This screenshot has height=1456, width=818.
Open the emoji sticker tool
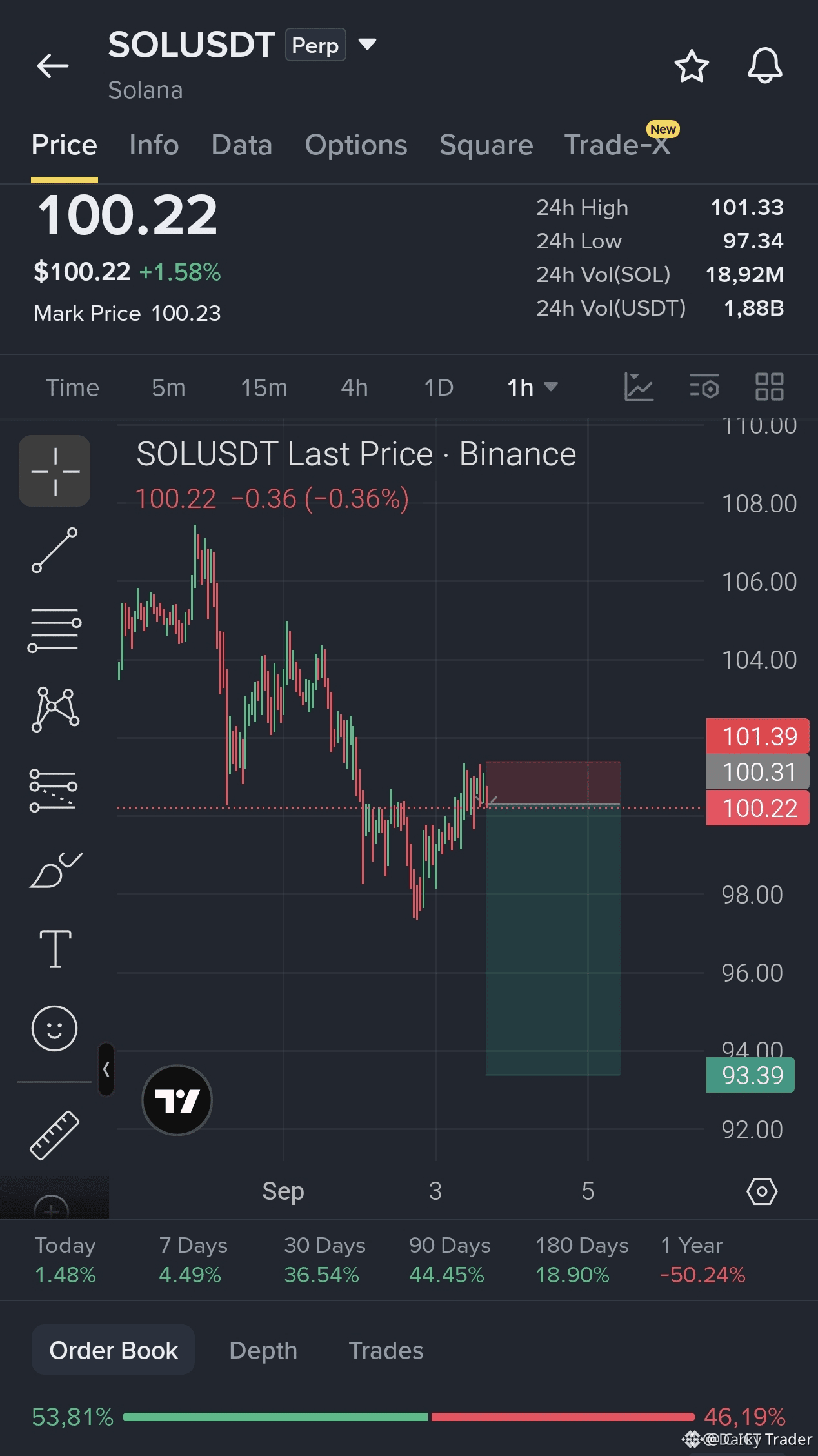tap(55, 1028)
